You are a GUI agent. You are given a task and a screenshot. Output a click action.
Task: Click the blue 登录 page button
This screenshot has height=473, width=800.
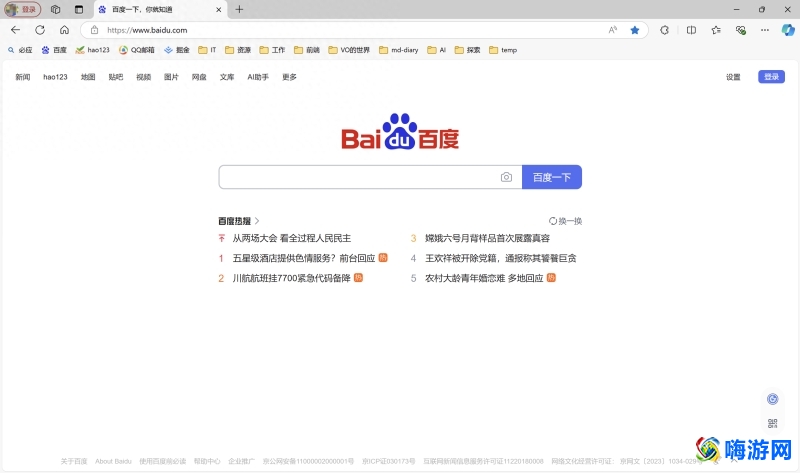pos(771,77)
